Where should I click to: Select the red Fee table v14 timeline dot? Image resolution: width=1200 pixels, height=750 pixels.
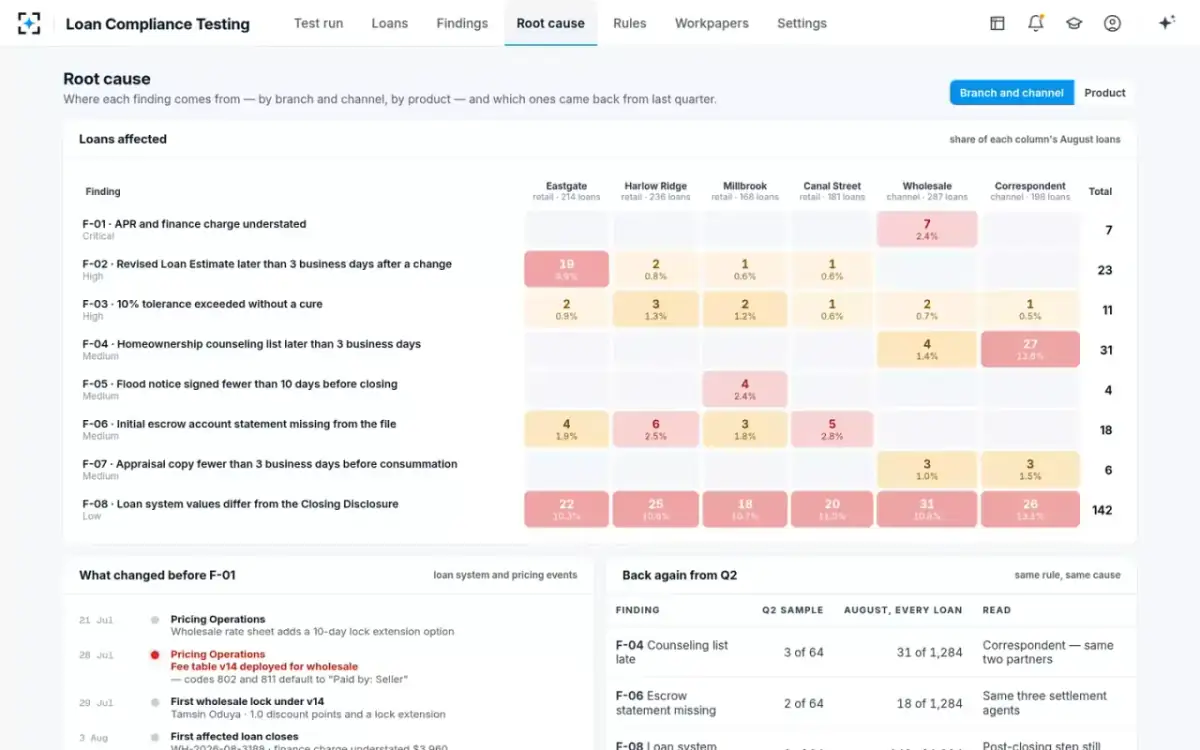click(155, 655)
